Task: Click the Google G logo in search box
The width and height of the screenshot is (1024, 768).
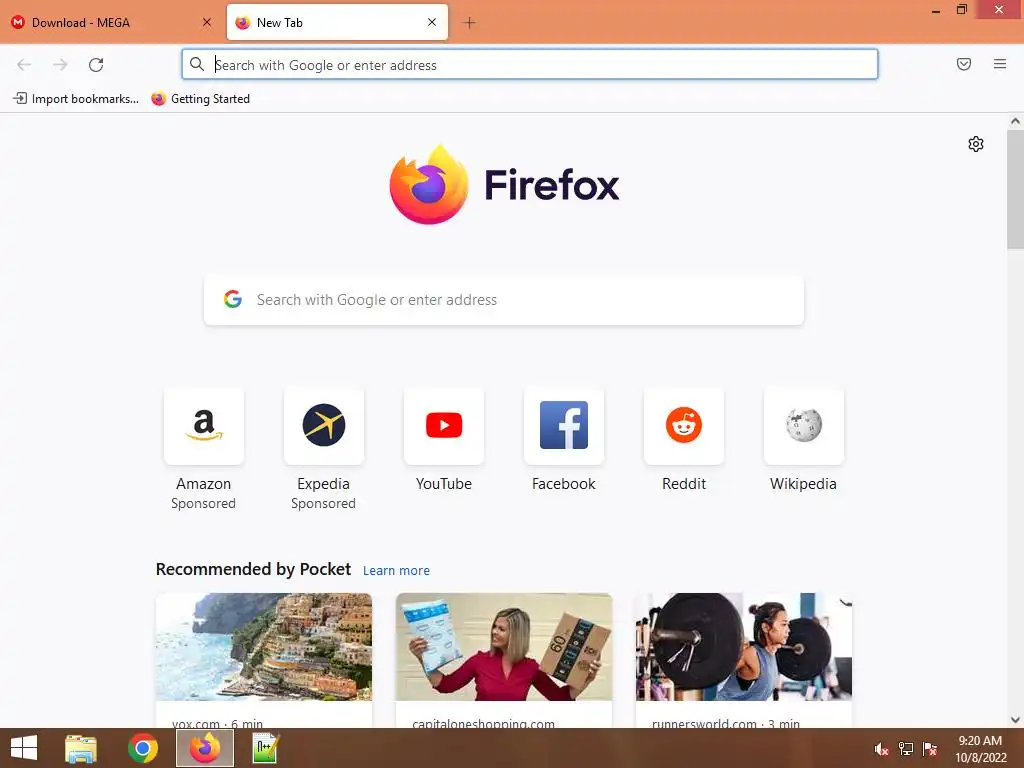Action: 233,299
